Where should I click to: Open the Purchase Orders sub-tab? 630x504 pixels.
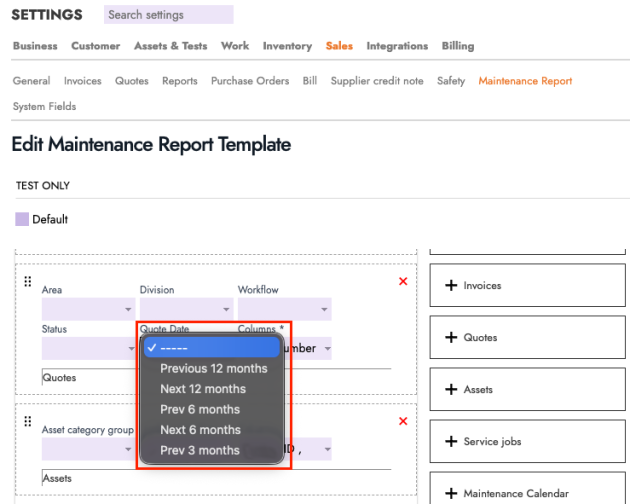click(250, 81)
